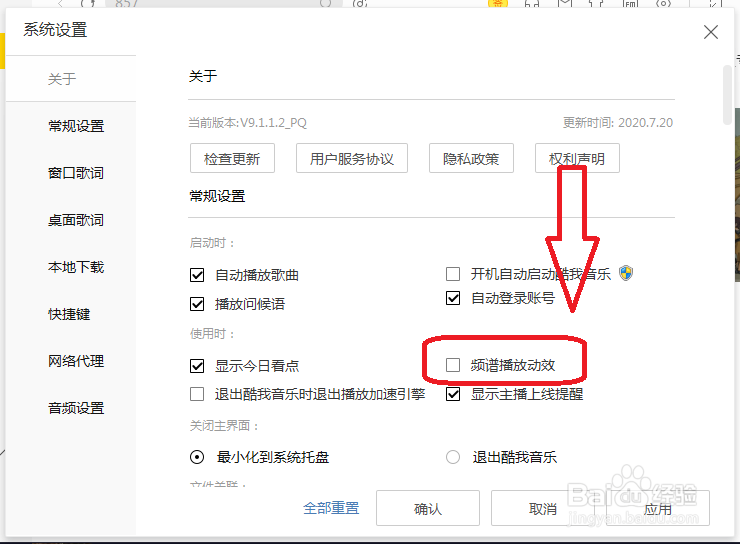This screenshot has height=544, width=740.
Task: Click 应用 button
Action: (x=658, y=508)
